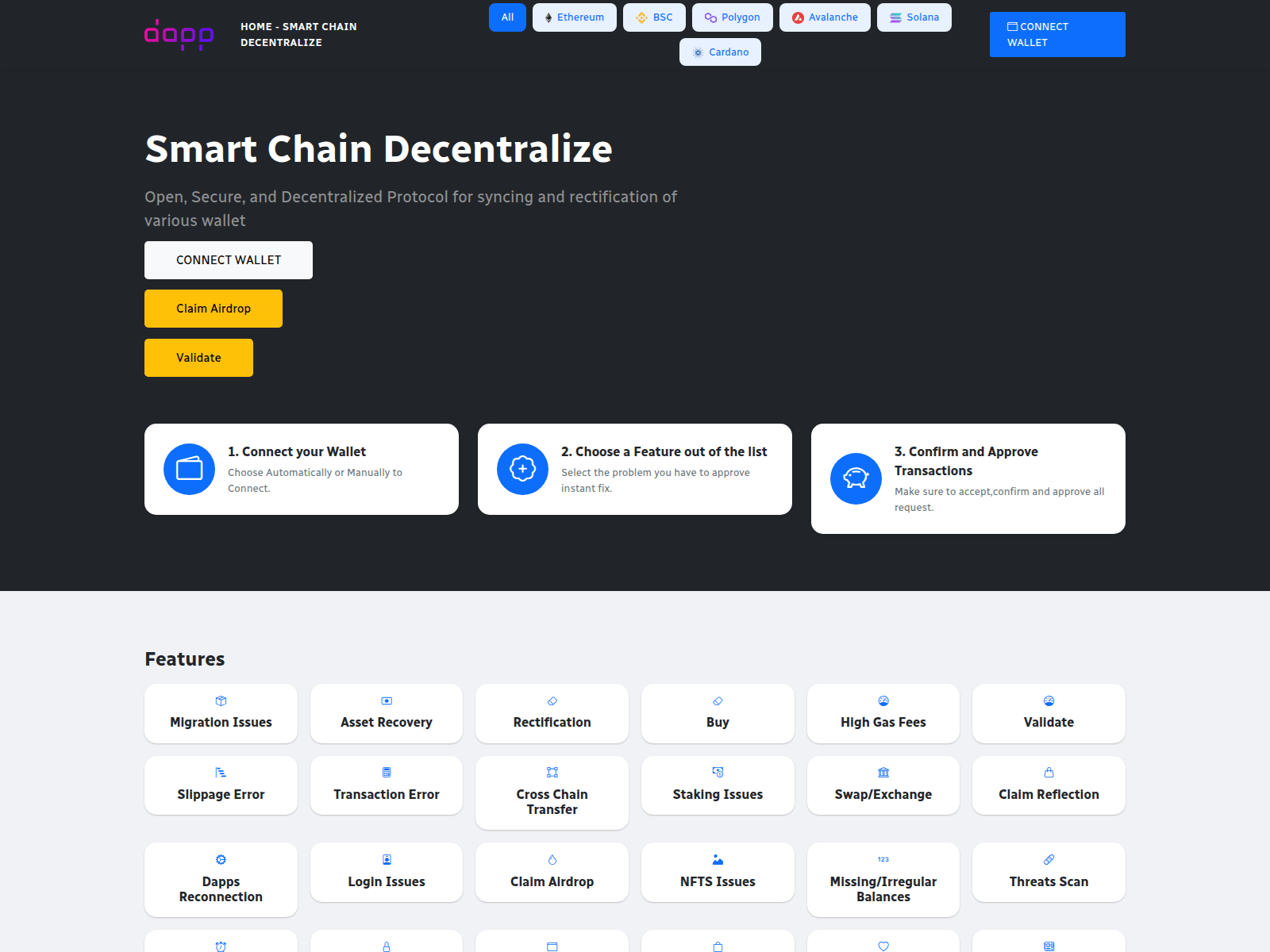Open the Staking Issues card
The width and height of the screenshot is (1270, 952).
[x=718, y=785]
